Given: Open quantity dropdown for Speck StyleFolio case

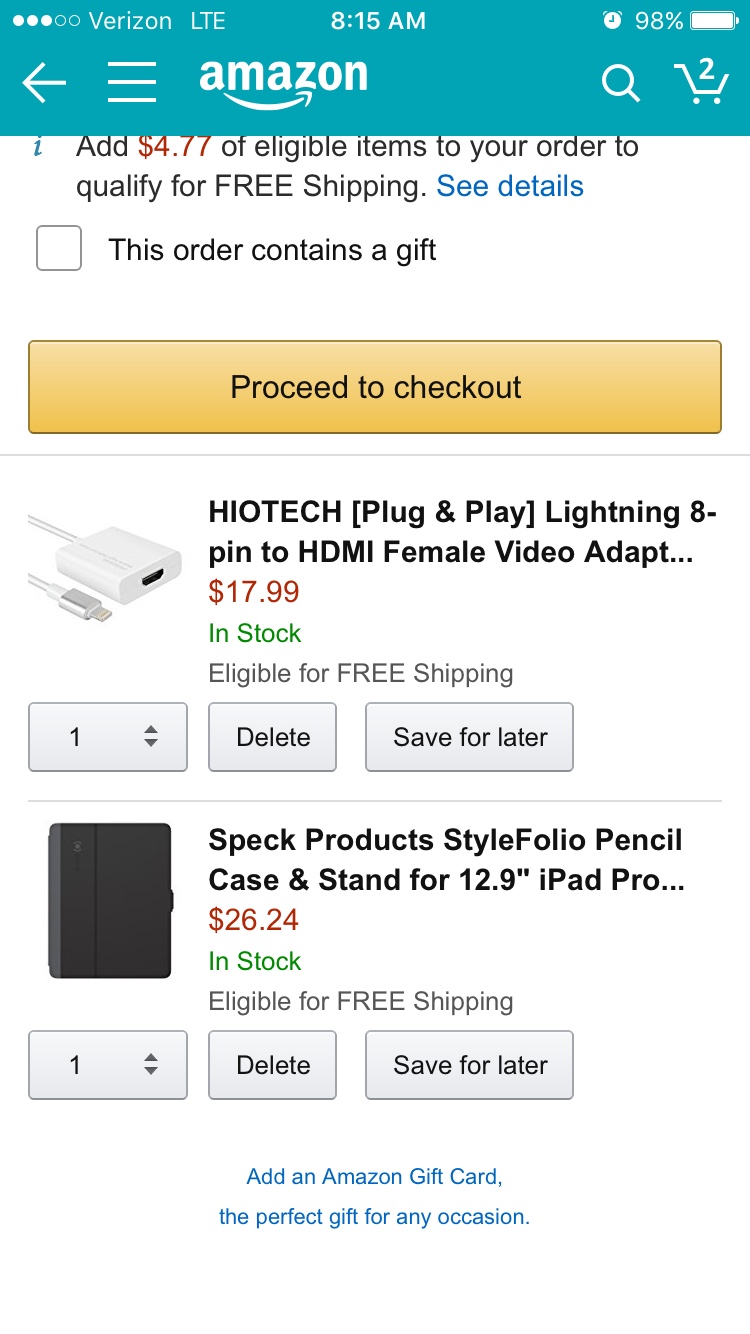Looking at the screenshot, I should [x=108, y=1065].
